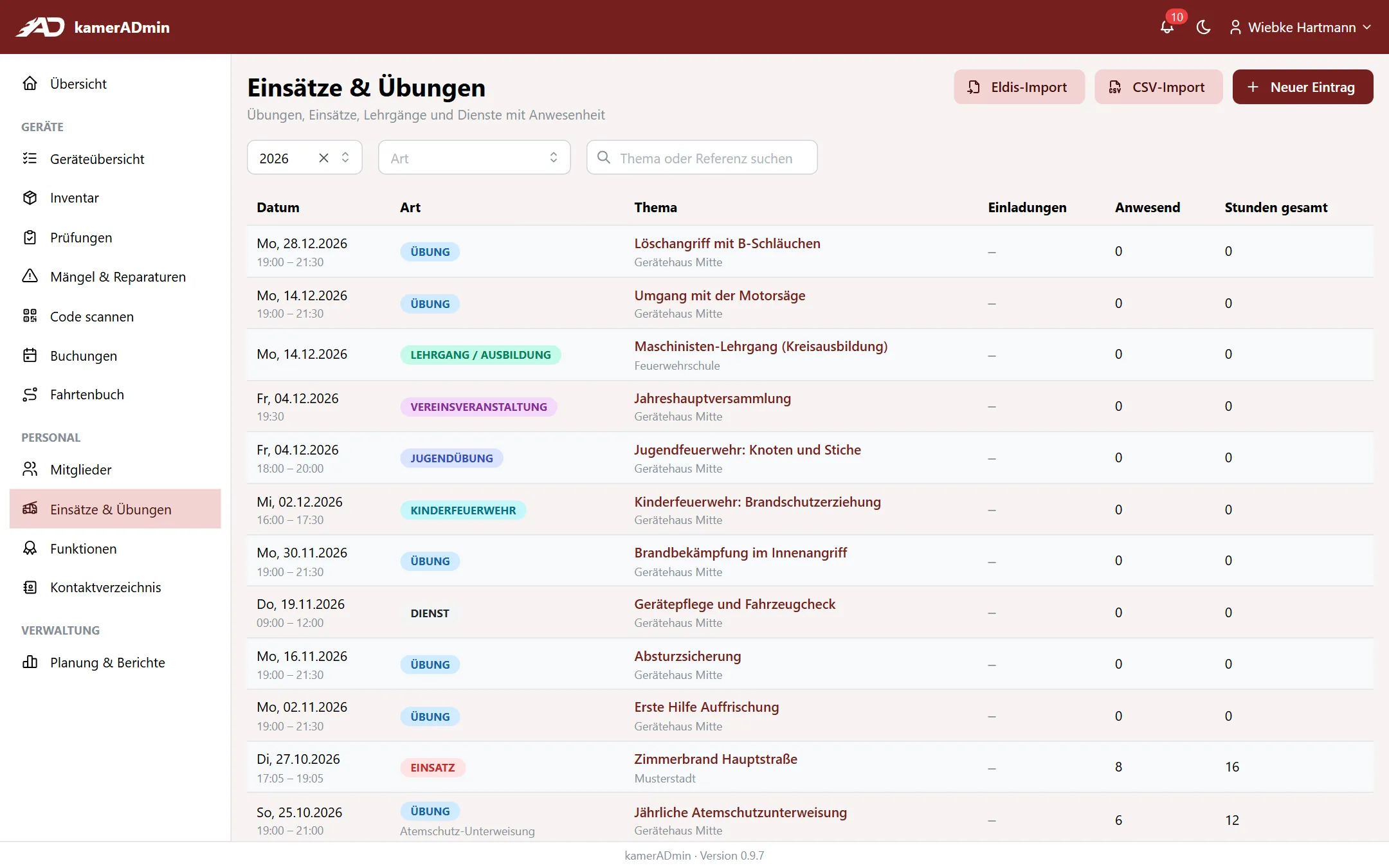Open Inventar box icon in sidebar
Image resolution: width=1389 pixels, height=868 pixels.
coord(30,197)
